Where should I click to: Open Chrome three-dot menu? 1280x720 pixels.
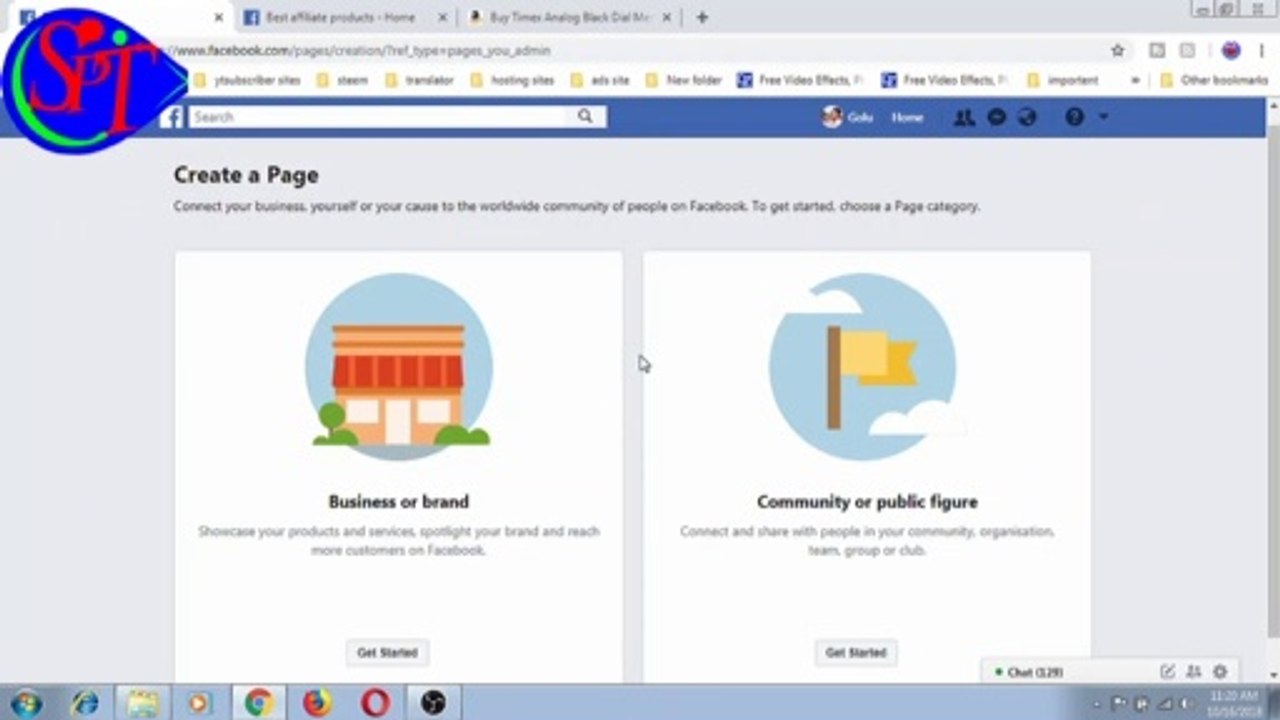1263,50
